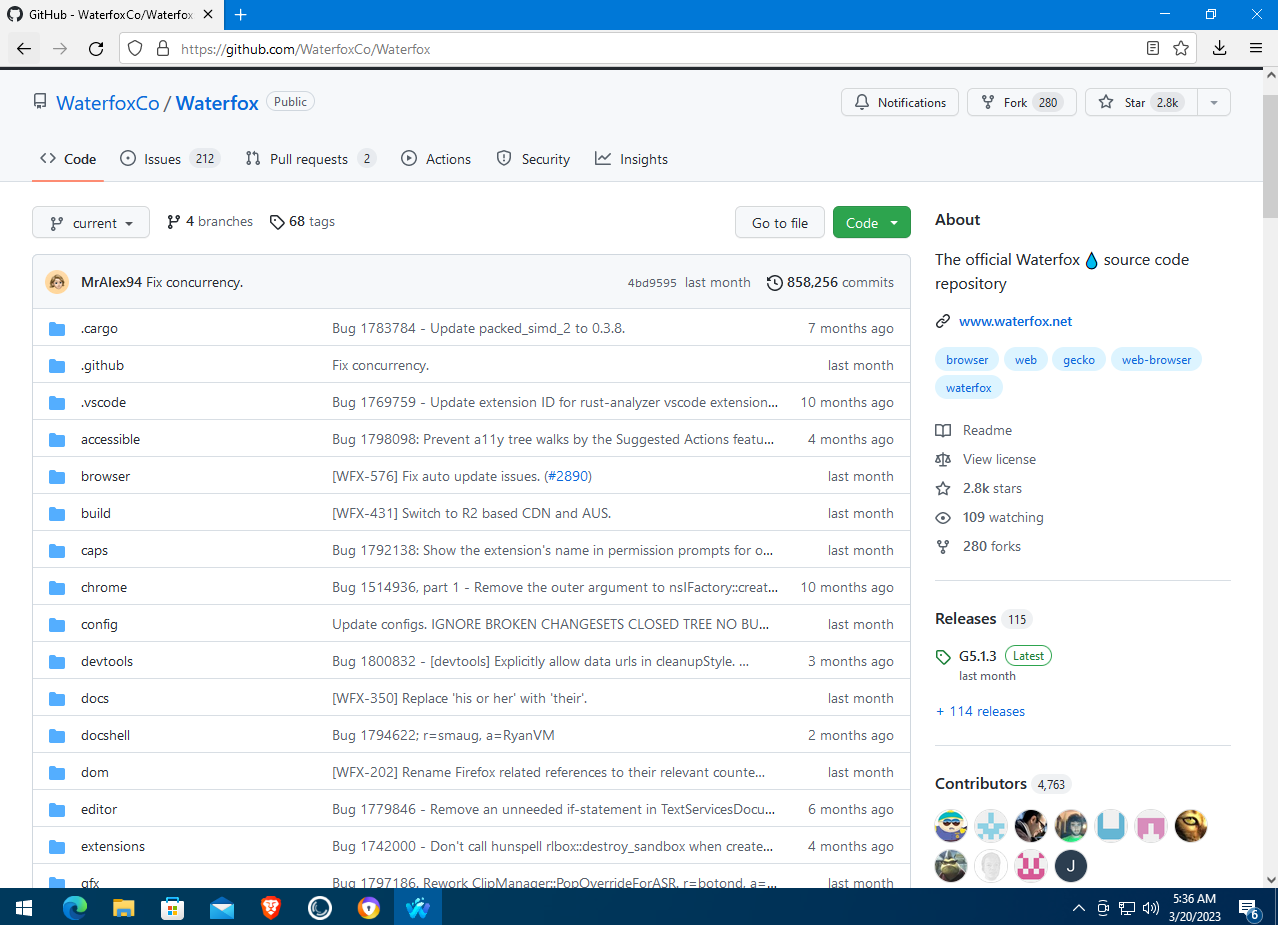Click the Notifications button
The width and height of the screenshot is (1278, 925).
900,102
